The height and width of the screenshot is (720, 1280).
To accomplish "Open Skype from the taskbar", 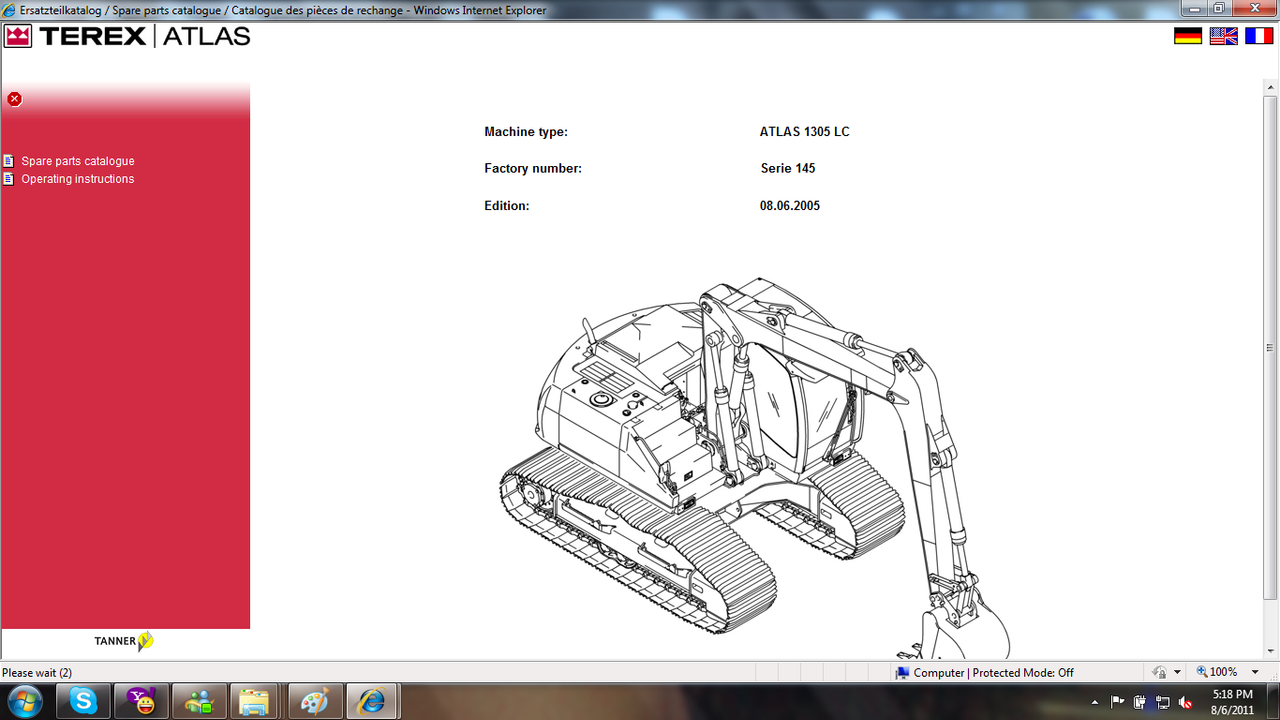I will point(83,702).
